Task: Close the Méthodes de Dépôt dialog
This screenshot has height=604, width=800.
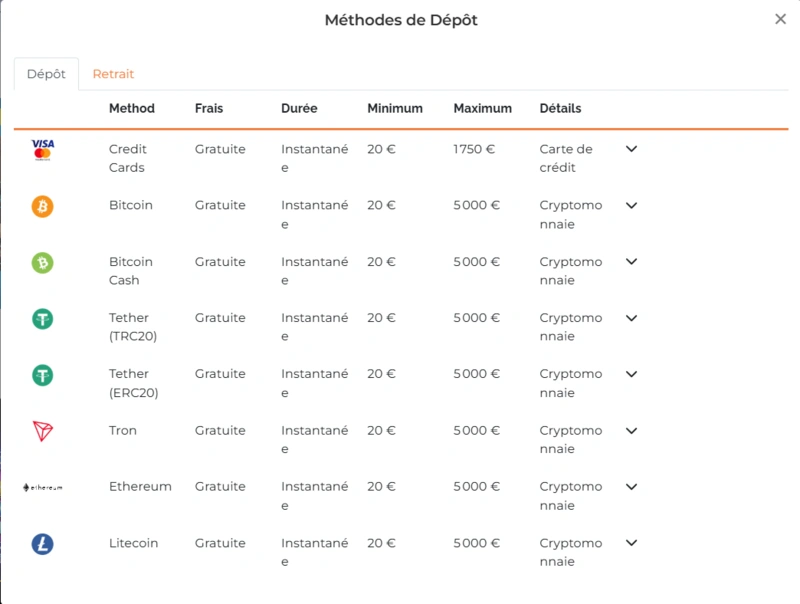Action: (x=781, y=19)
